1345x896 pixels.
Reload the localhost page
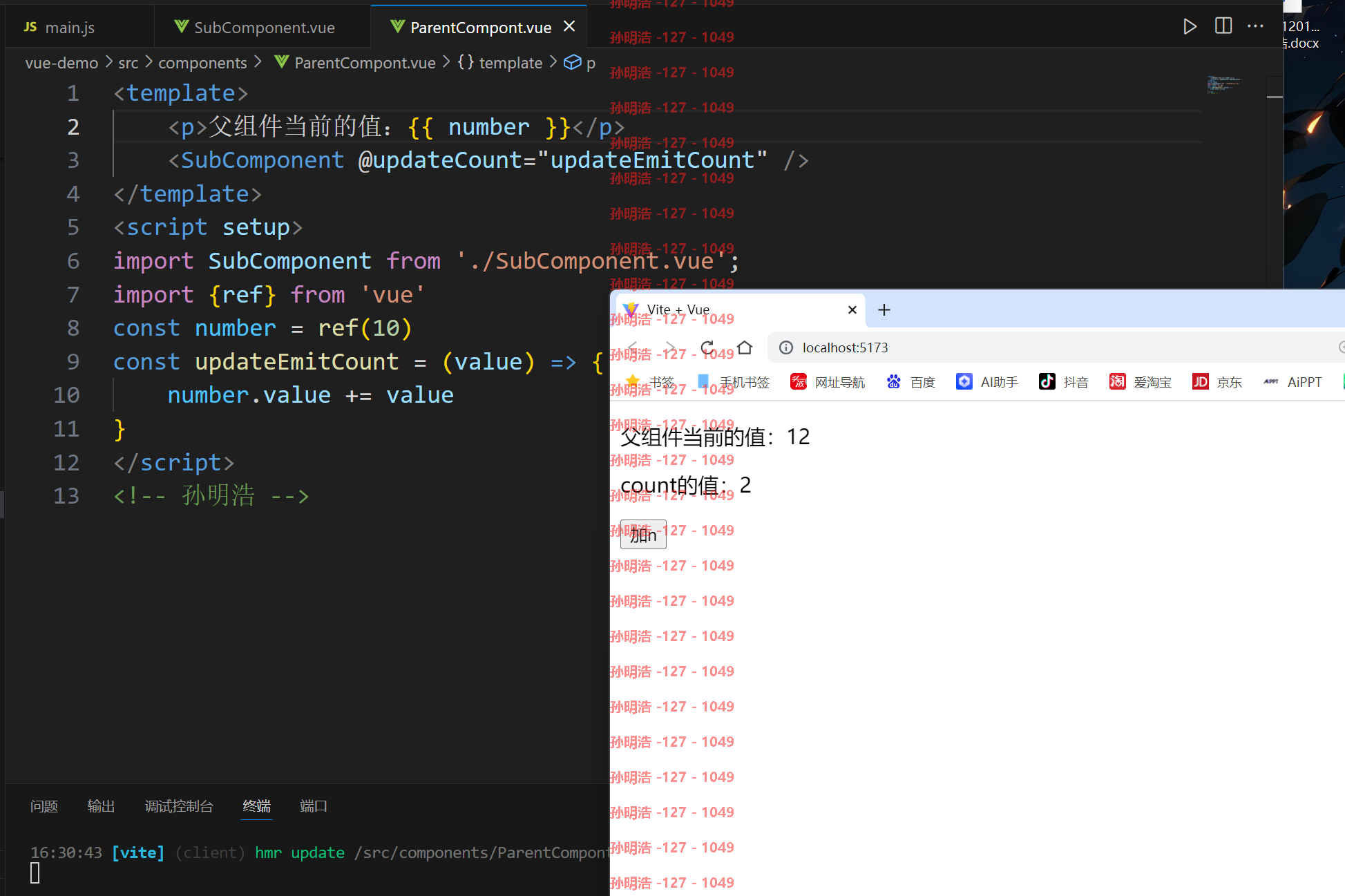point(707,347)
